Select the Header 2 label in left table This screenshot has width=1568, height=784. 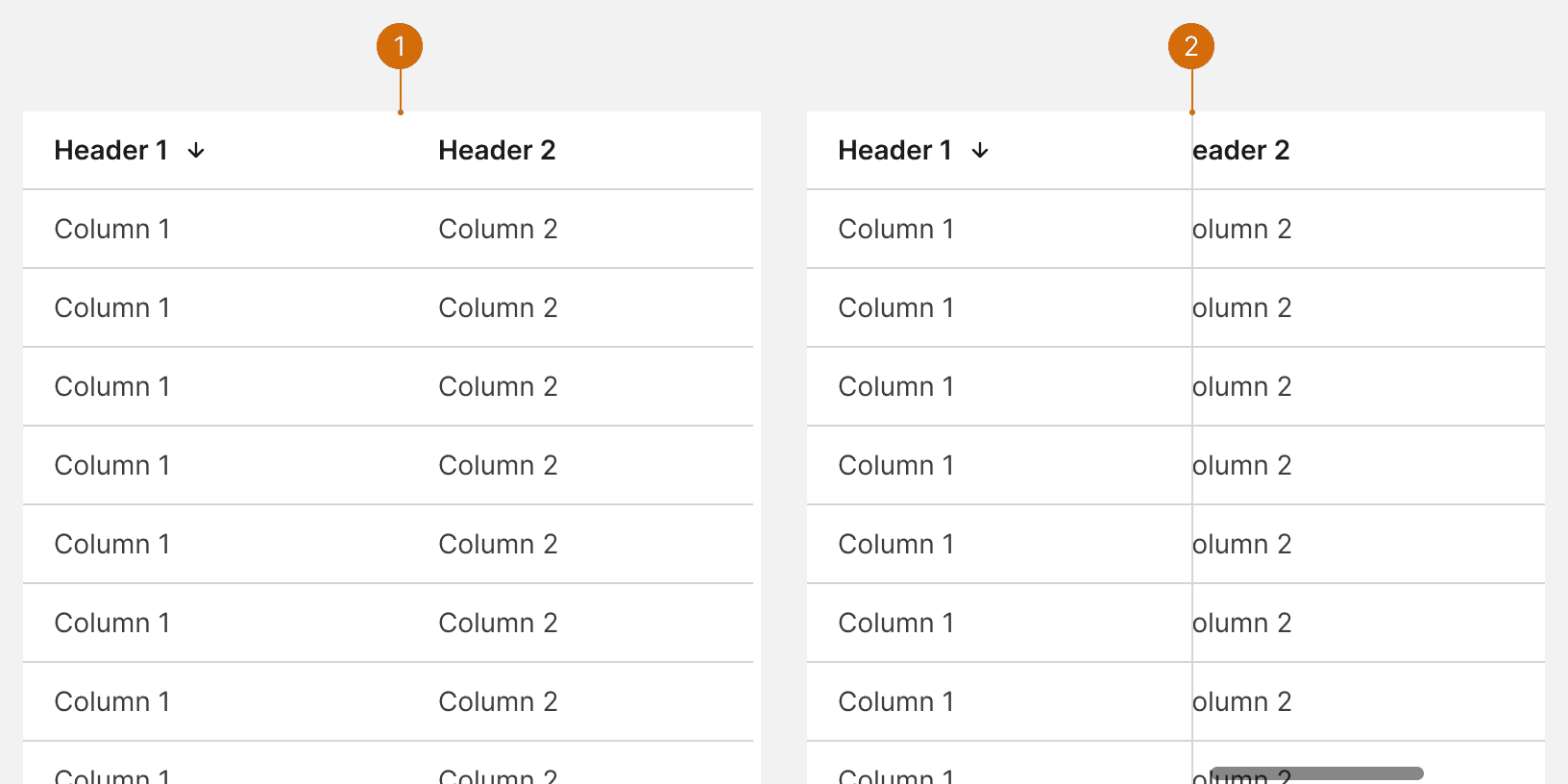coord(497,150)
